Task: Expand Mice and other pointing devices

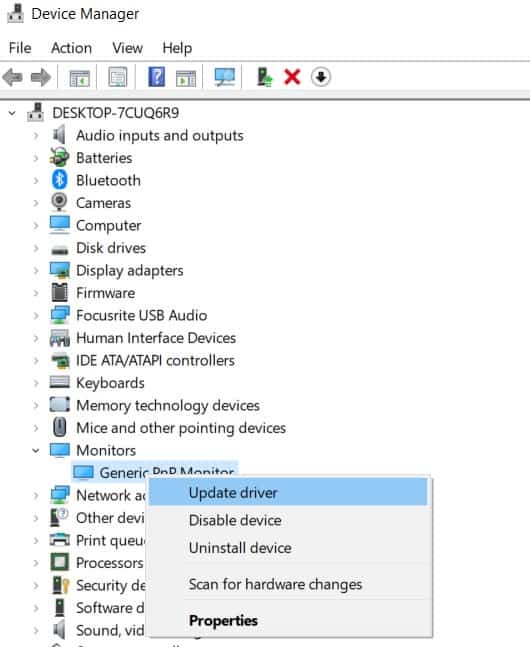Action: [36, 428]
